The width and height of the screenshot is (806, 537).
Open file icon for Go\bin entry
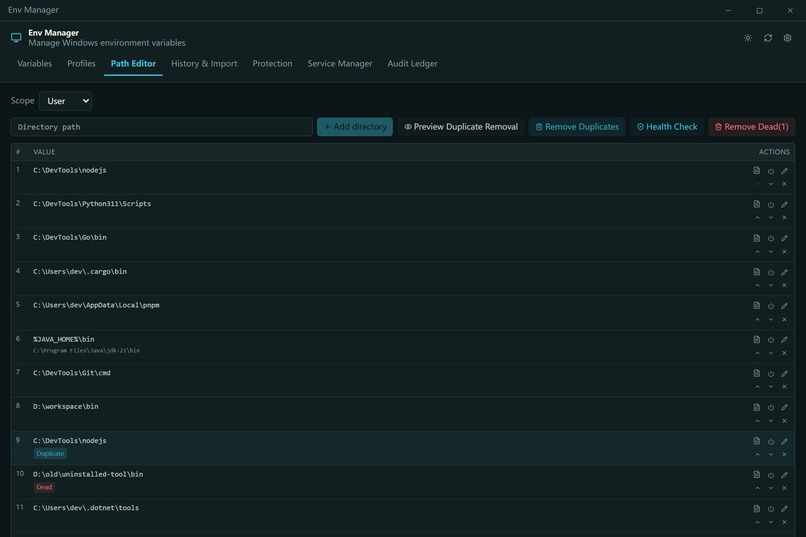757,238
